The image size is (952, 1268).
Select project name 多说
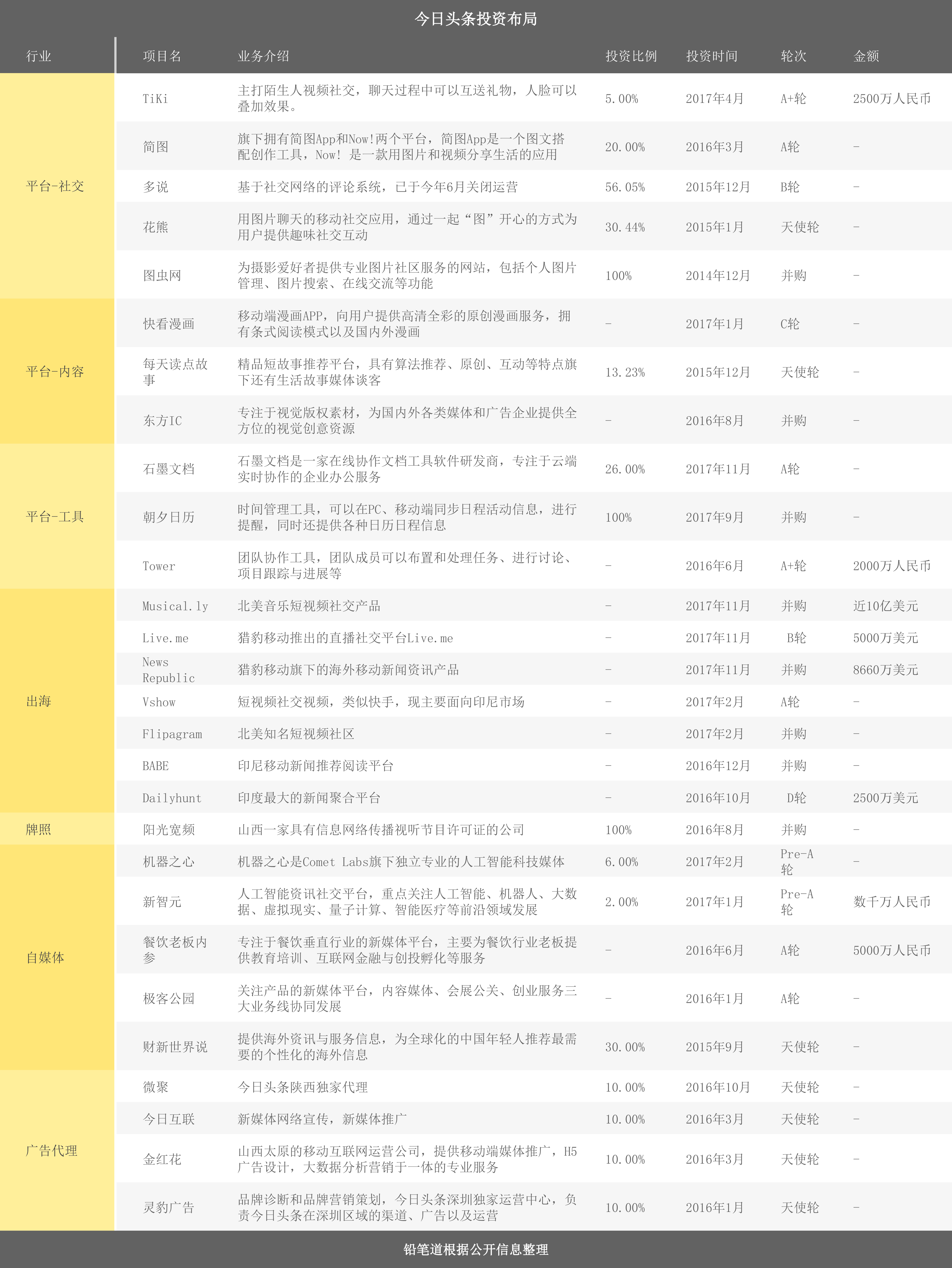coord(155,187)
